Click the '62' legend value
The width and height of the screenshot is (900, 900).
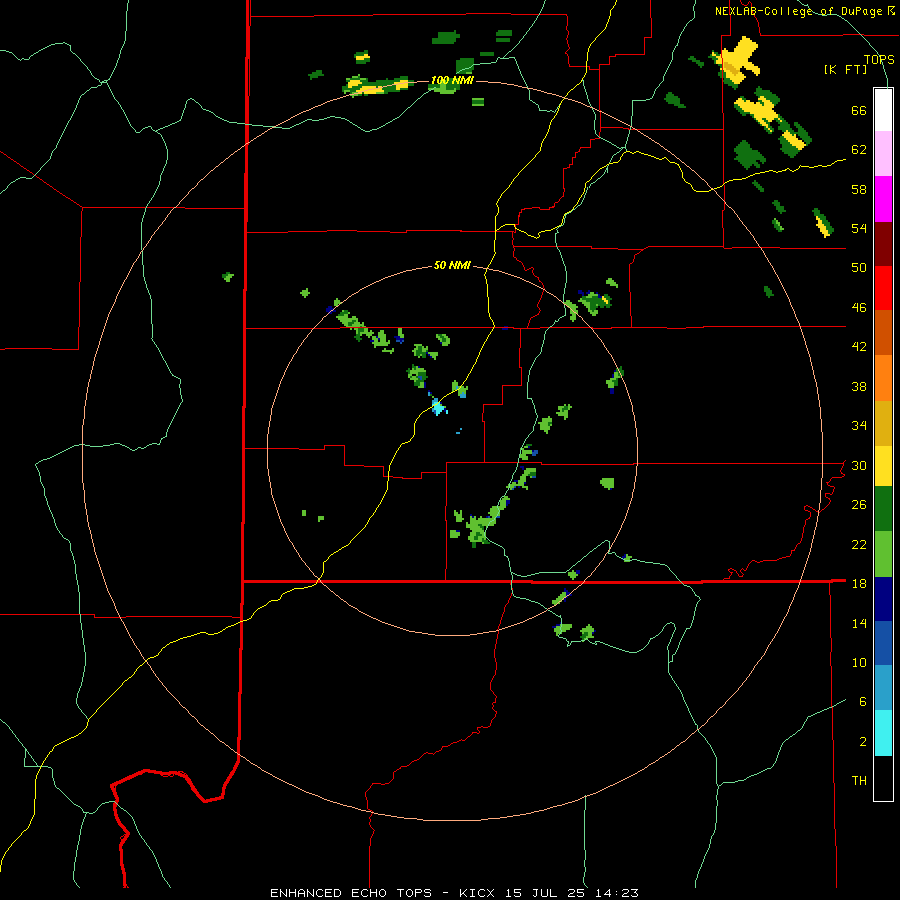[859, 150]
